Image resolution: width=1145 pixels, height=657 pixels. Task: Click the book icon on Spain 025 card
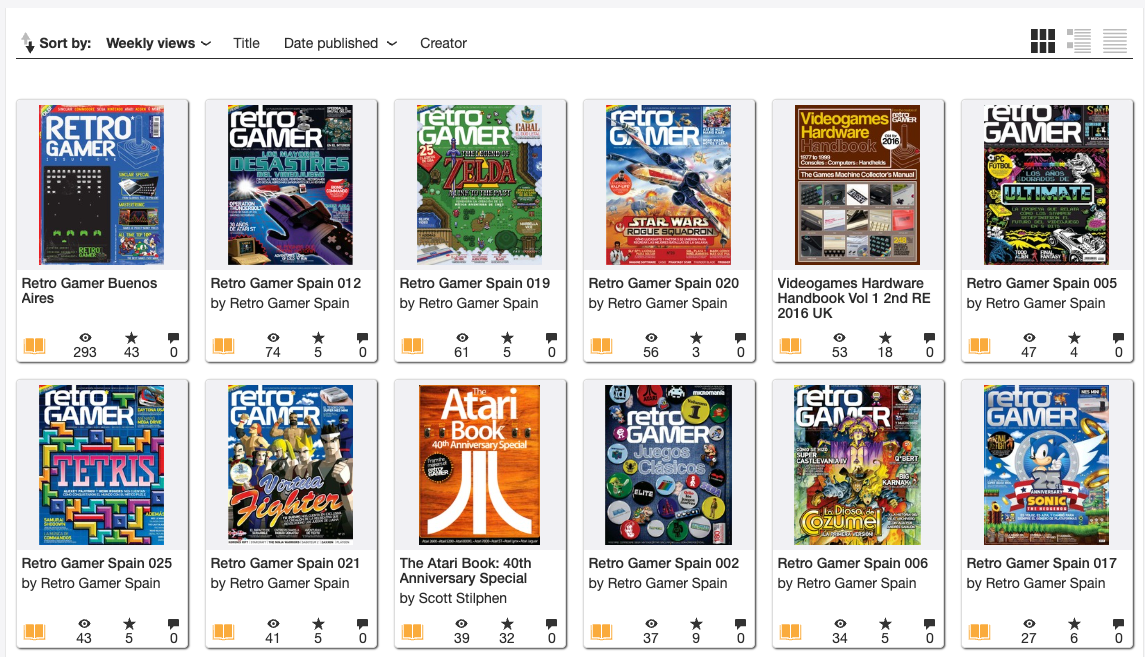pos(34,631)
